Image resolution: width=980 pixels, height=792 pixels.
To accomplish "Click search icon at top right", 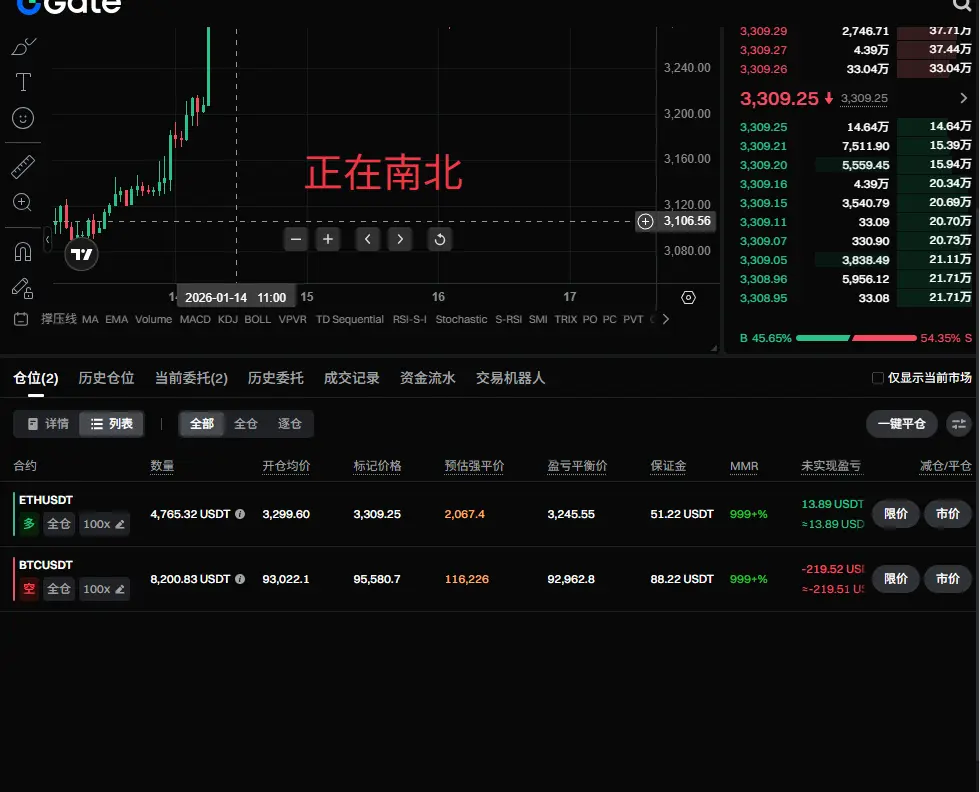I will click(x=962, y=5).
